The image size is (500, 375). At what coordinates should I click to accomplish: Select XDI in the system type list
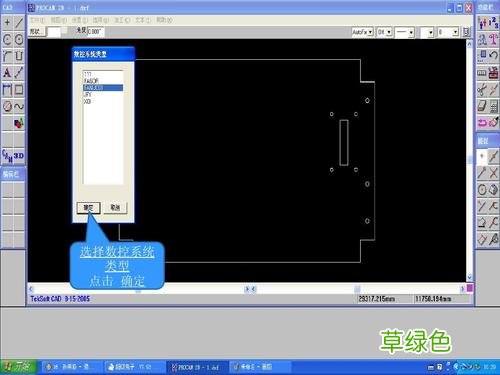click(103, 101)
